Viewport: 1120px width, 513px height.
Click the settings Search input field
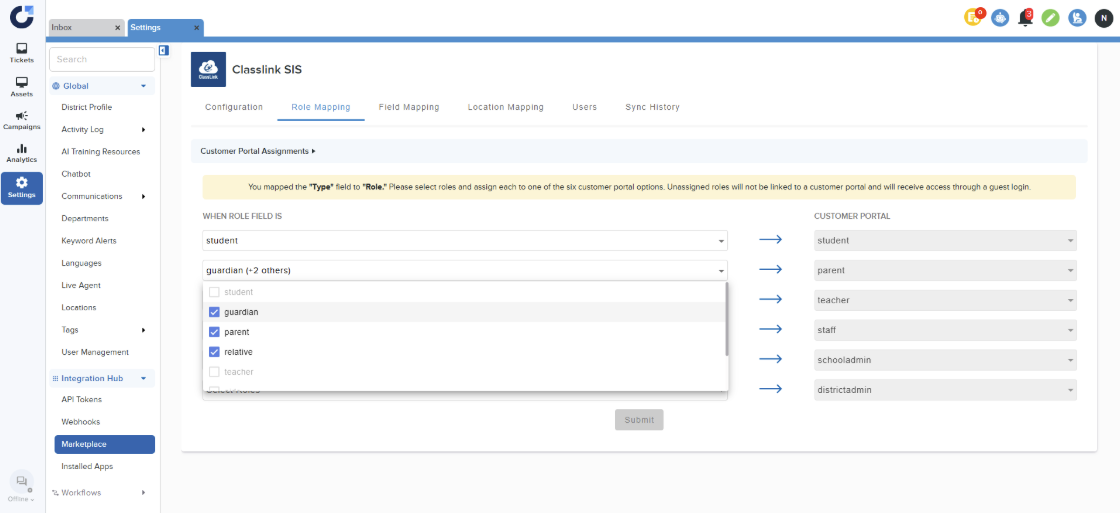[x=102, y=59]
